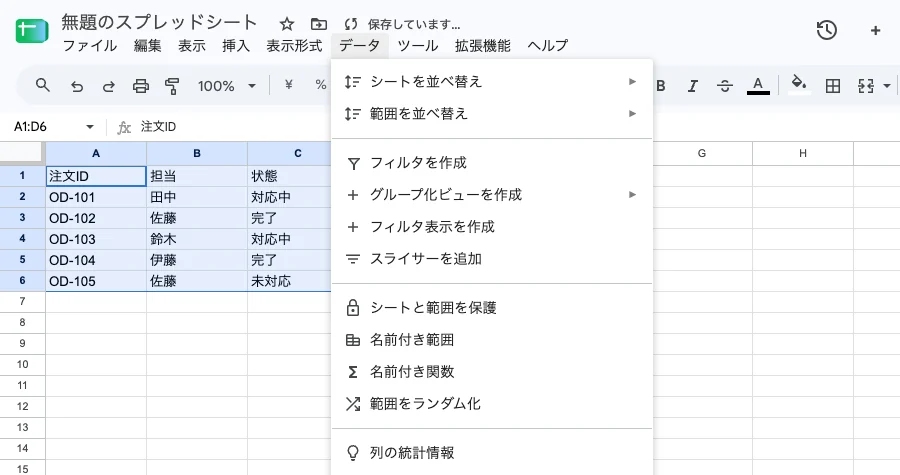Click the print icon
This screenshot has height=475, width=900.
point(141,86)
